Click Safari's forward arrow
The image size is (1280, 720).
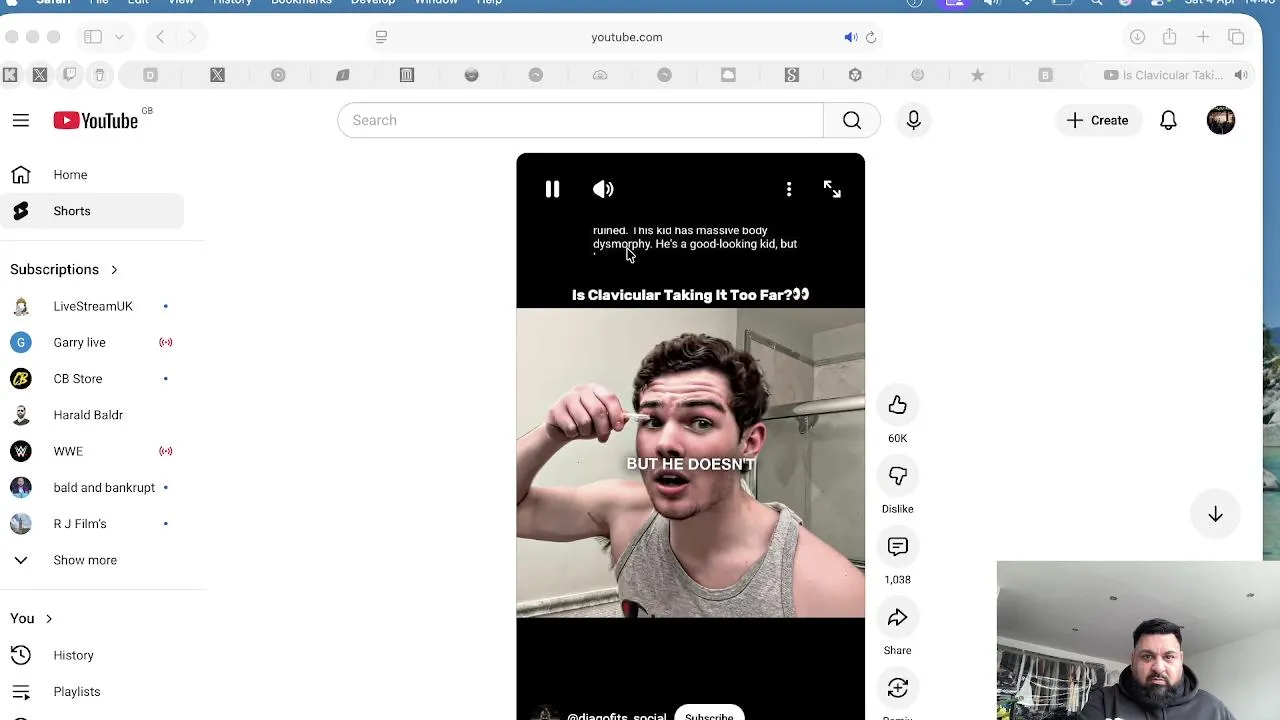192,37
